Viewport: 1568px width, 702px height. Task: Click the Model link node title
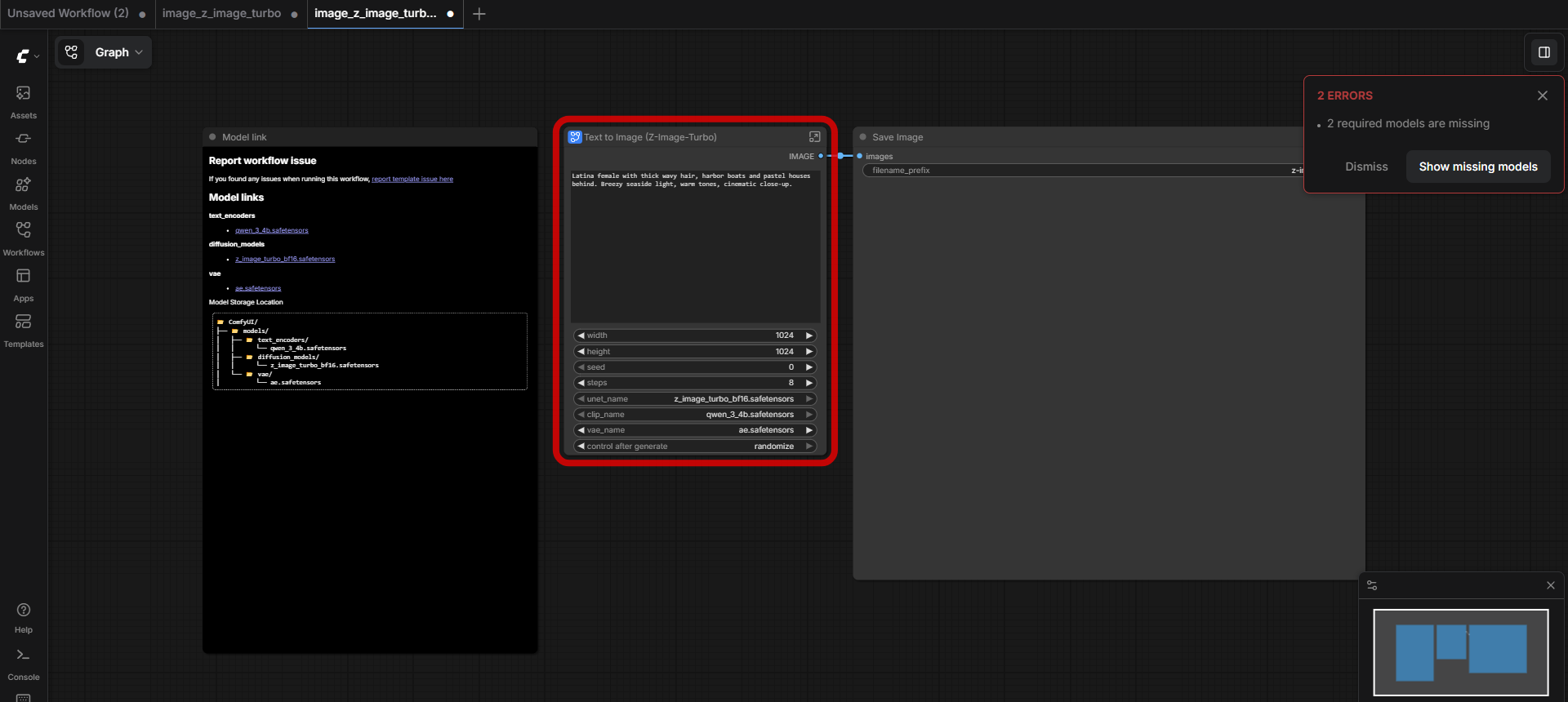(244, 137)
